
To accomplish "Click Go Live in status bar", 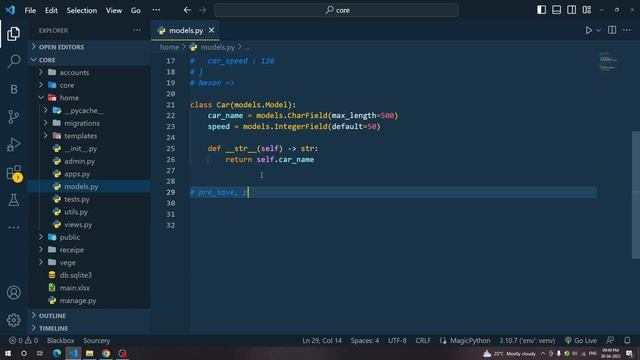I will (x=581, y=340).
